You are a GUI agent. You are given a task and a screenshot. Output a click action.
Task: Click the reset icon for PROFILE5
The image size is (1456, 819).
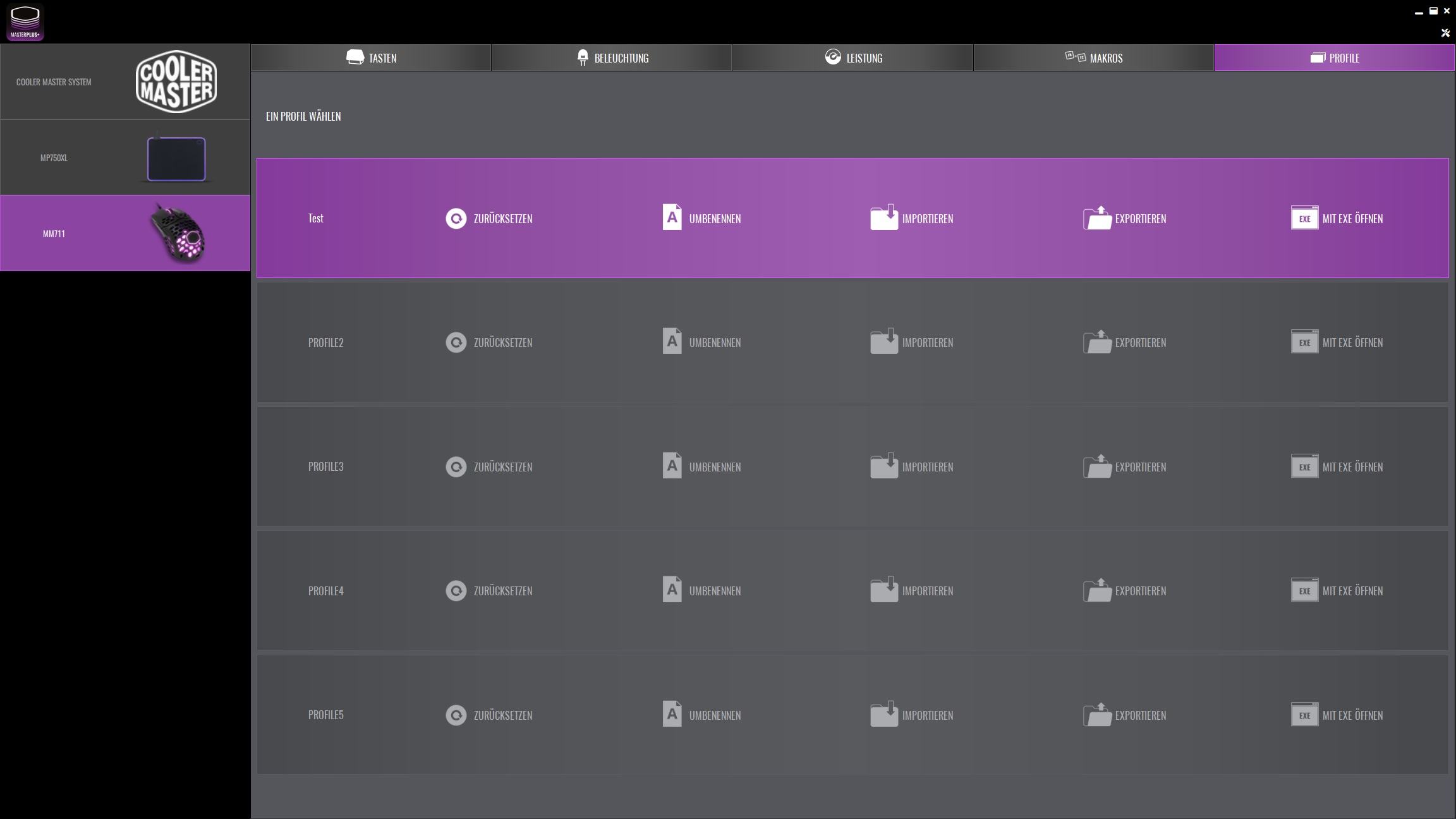coord(456,715)
